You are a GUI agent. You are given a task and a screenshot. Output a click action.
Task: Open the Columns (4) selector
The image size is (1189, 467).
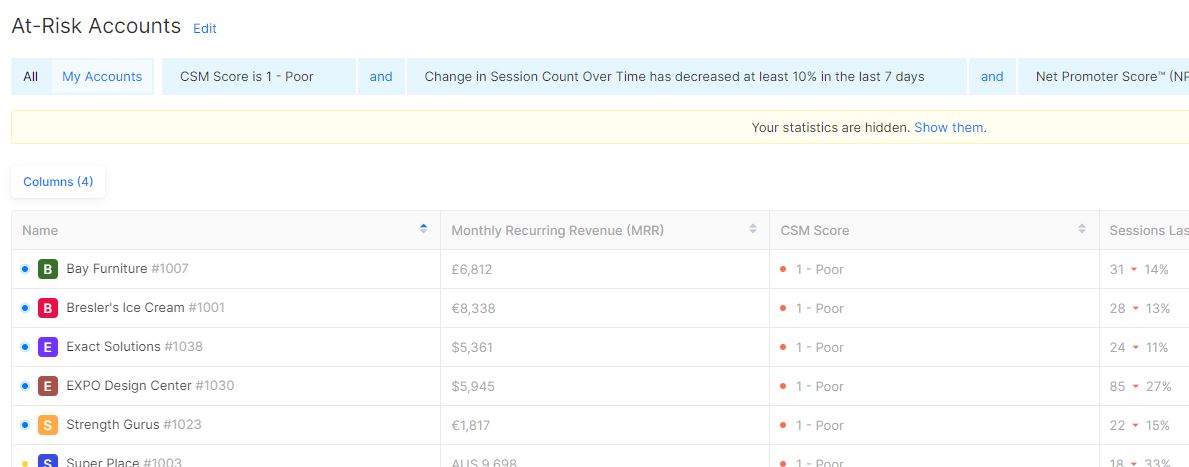58,182
